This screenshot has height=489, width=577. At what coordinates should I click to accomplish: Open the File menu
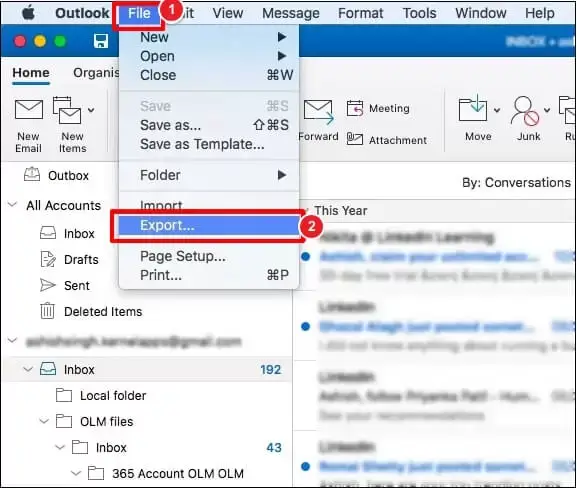click(139, 14)
